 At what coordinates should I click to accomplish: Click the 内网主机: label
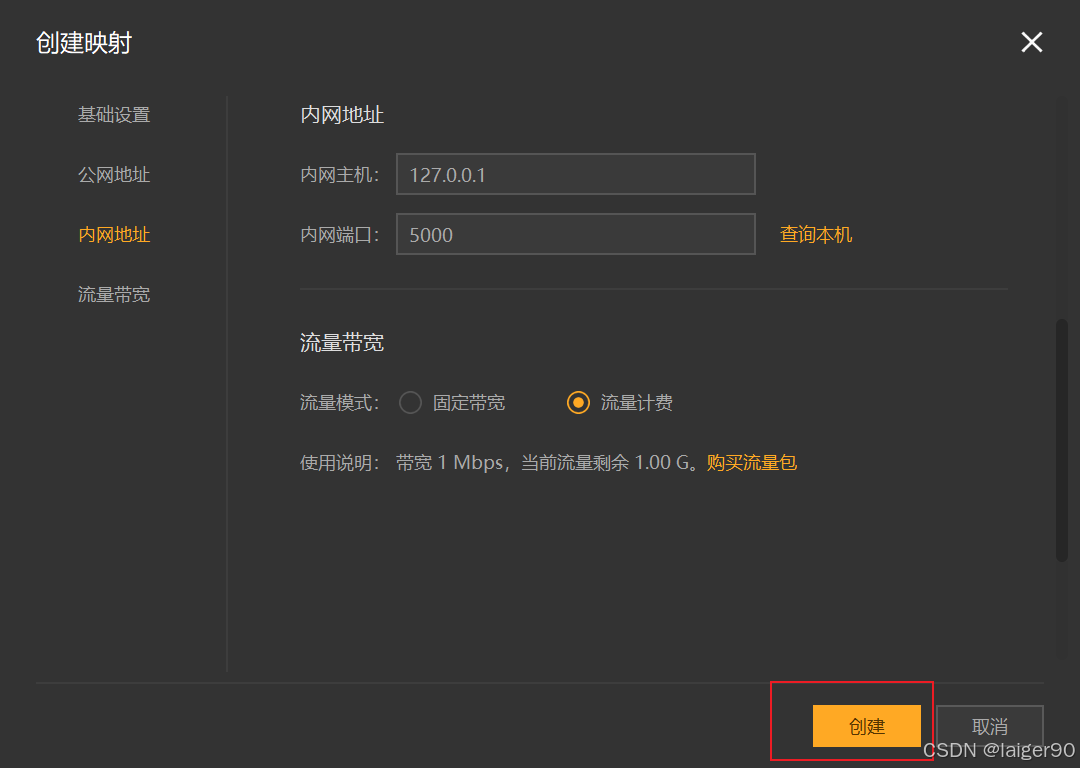340,174
